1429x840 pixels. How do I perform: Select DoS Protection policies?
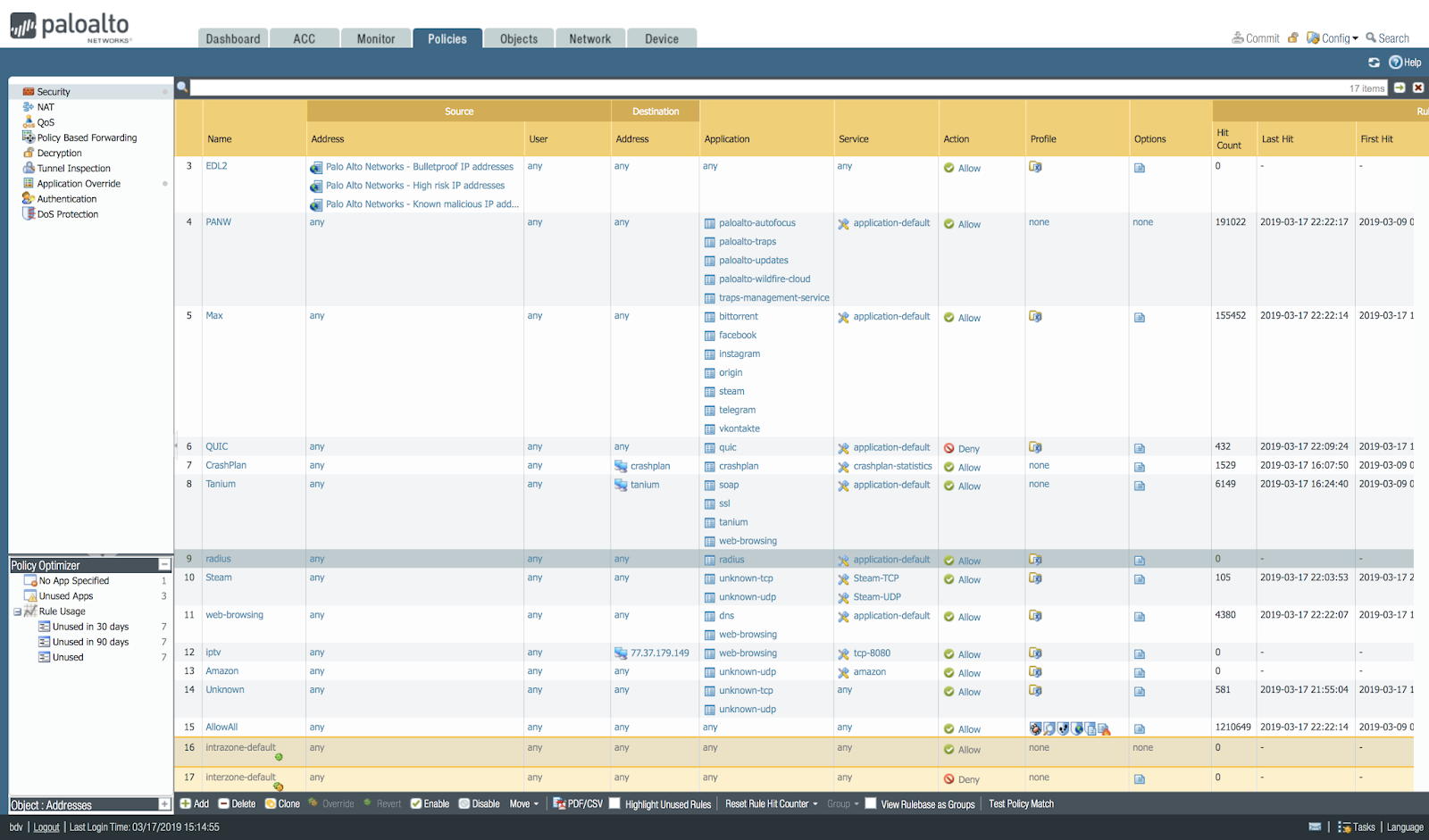click(67, 213)
